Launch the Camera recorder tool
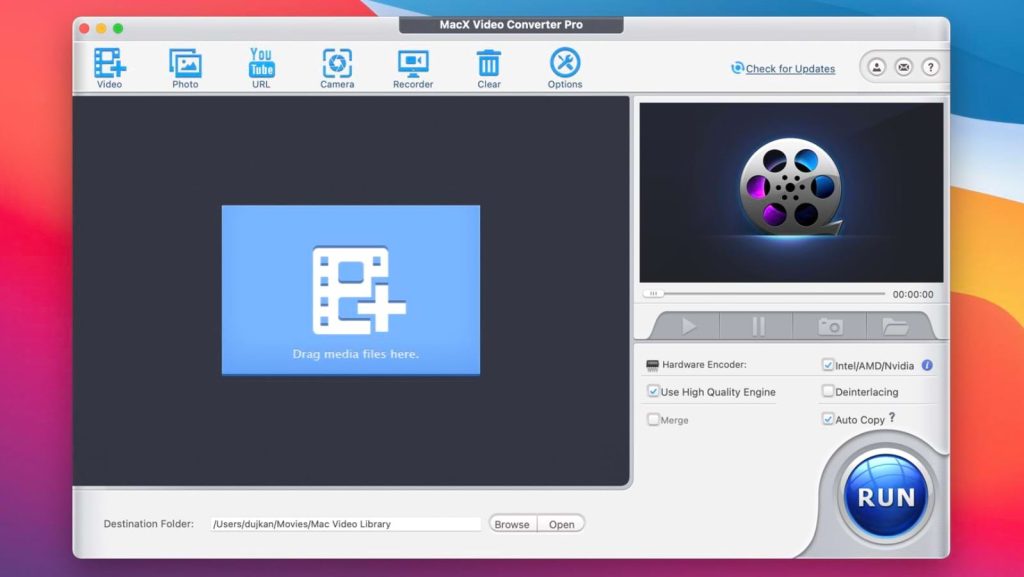 pos(337,68)
